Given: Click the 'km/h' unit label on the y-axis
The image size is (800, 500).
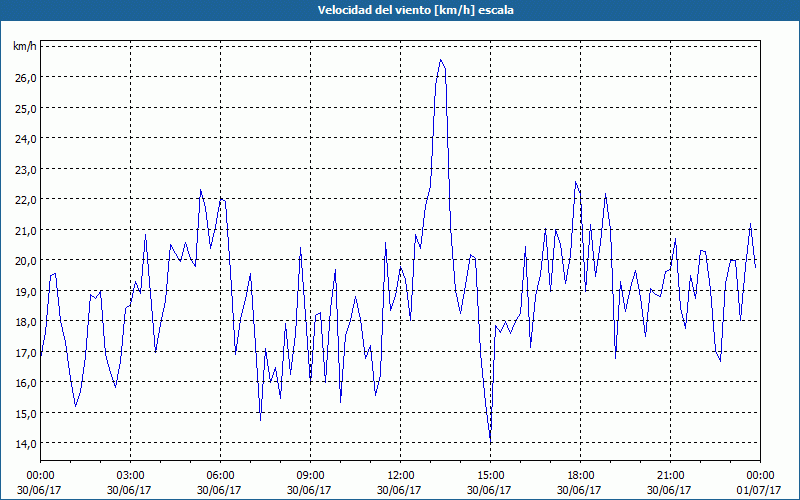Looking at the screenshot, I should click(25, 47).
